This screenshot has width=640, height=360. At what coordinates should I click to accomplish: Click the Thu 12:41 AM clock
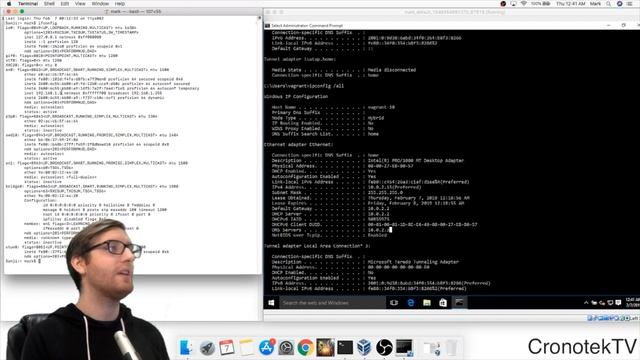[x=571, y=3]
